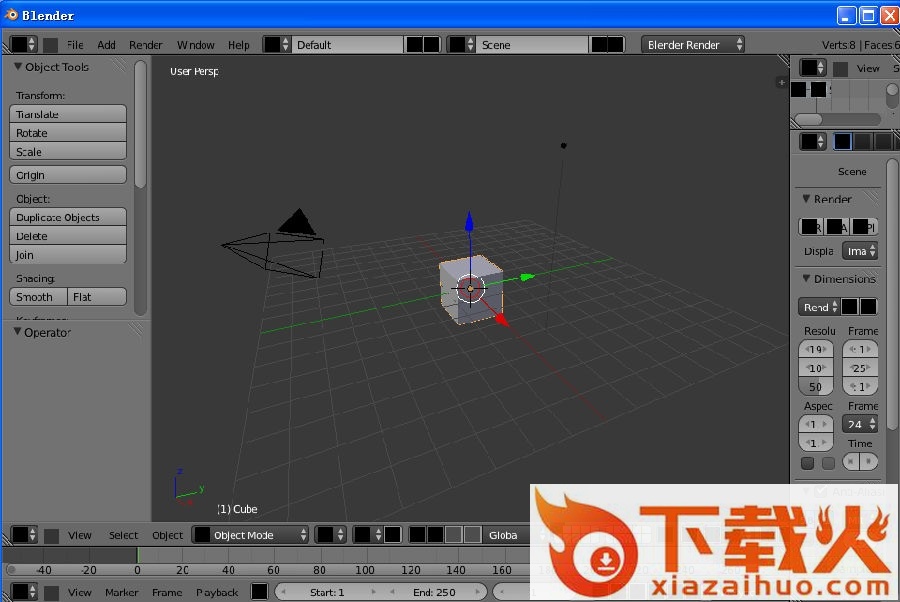Open the Marker menu in the timeline
Image resolution: width=900 pixels, height=602 pixels.
coord(122,592)
